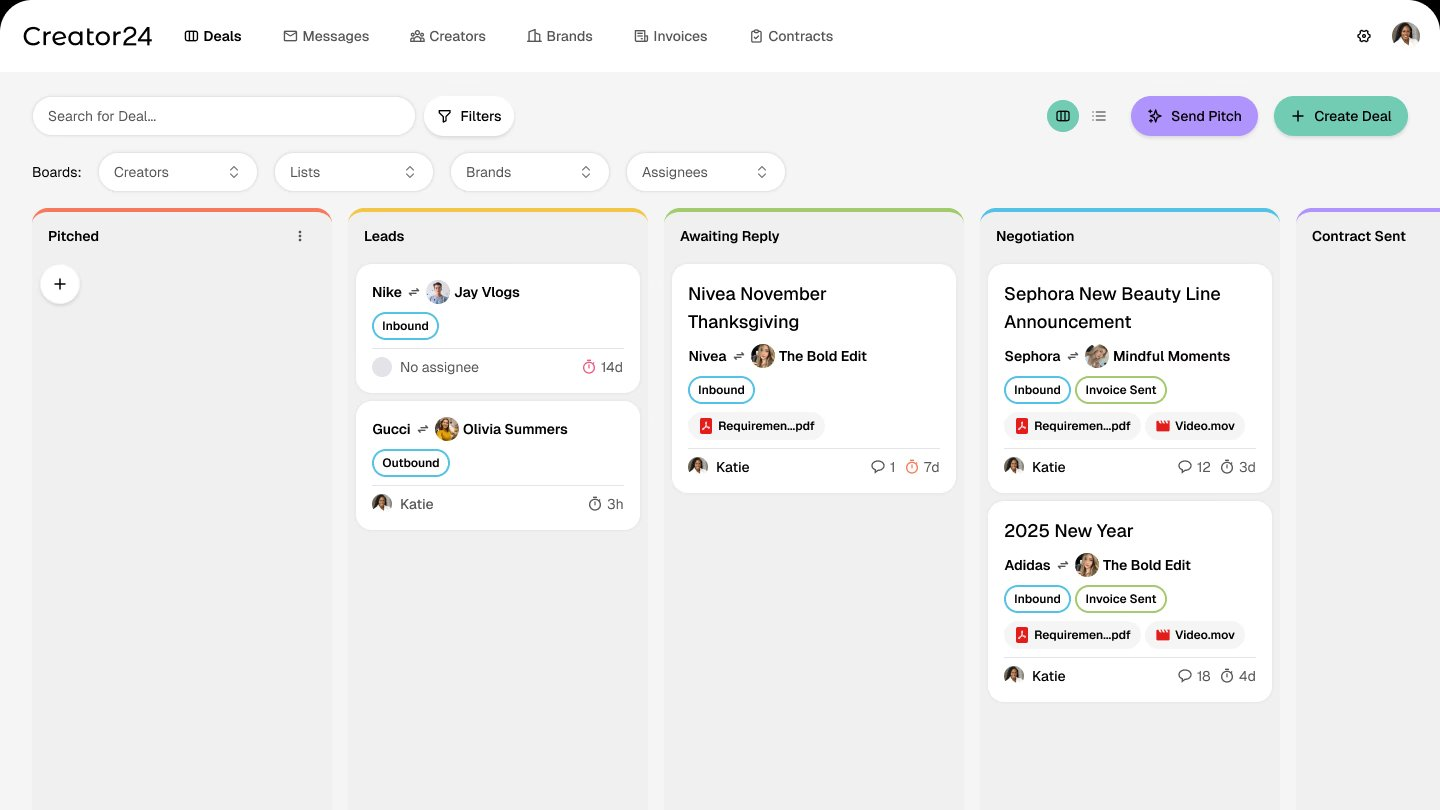
Task: Click the Awaiting Reply column header
Action: click(x=730, y=236)
